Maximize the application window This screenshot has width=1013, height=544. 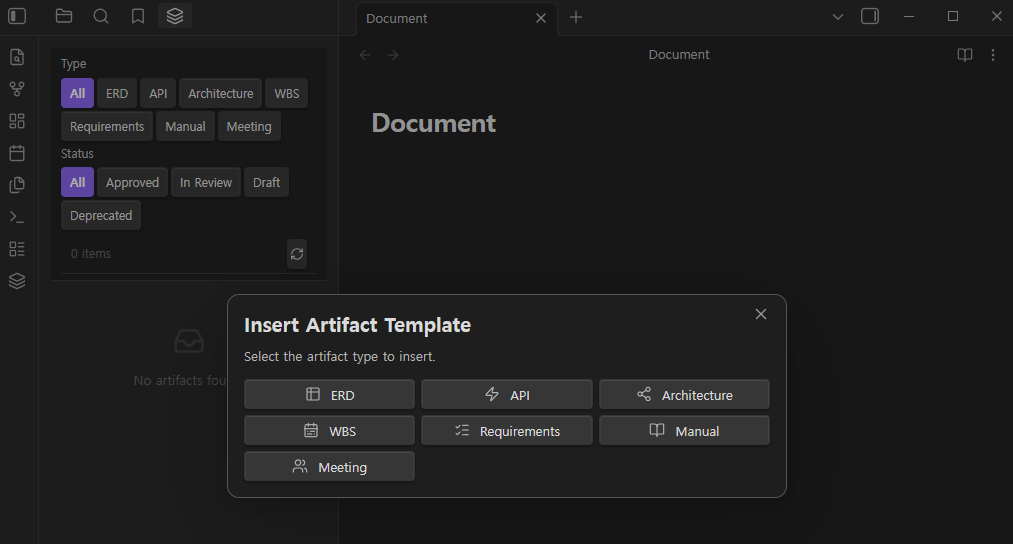(953, 16)
